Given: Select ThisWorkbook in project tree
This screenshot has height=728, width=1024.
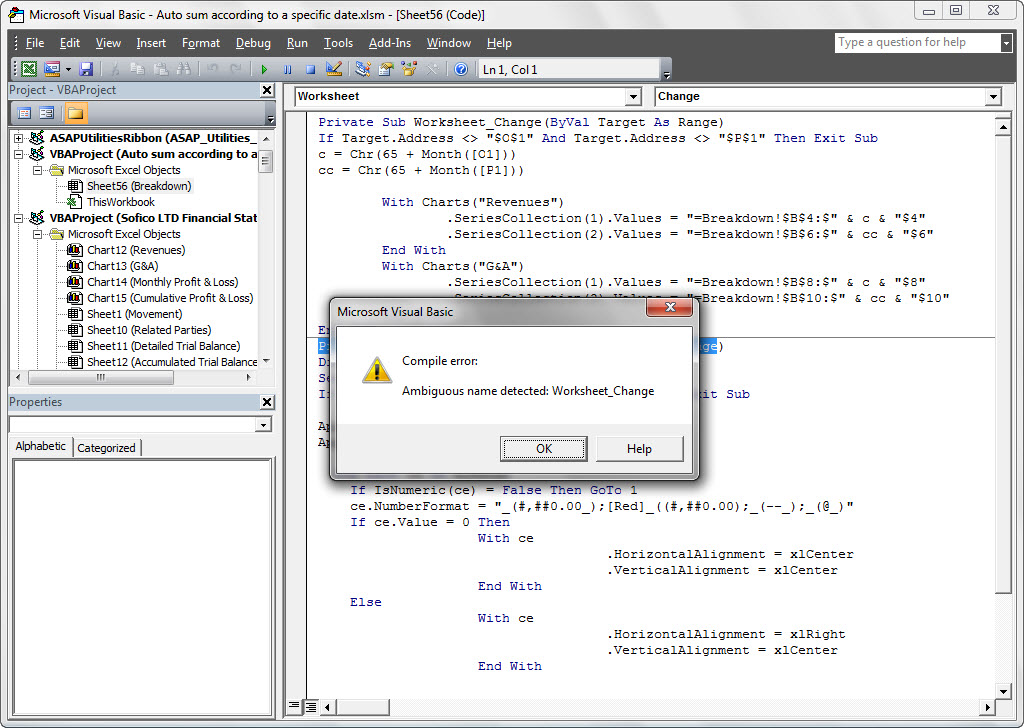Looking at the screenshot, I should coord(121,202).
